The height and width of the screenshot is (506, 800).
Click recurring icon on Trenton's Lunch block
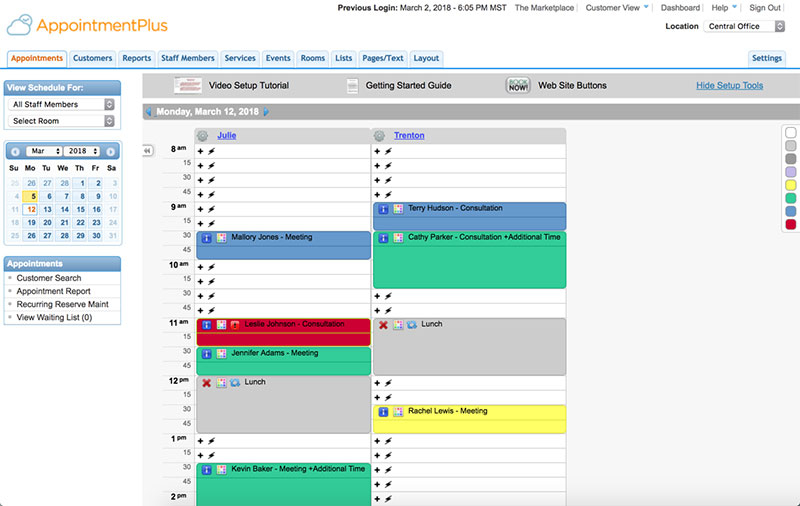click(412, 324)
